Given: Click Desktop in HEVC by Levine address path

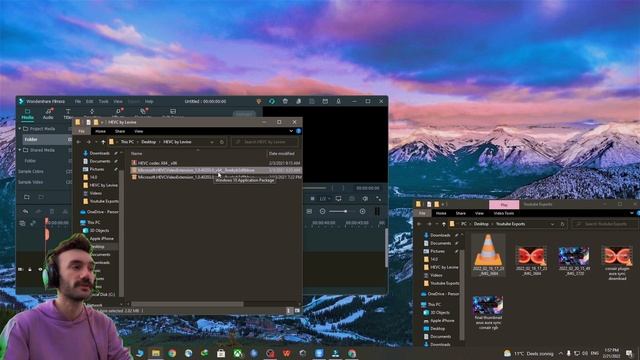Looking at the screenshot, I should [x=149, y=142].
